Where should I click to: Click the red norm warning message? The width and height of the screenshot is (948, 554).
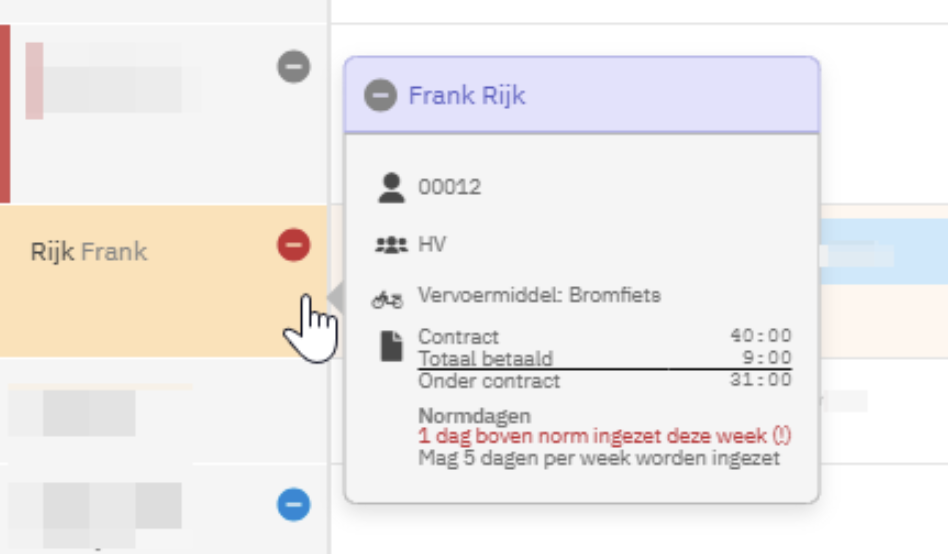tap(605, 437)
